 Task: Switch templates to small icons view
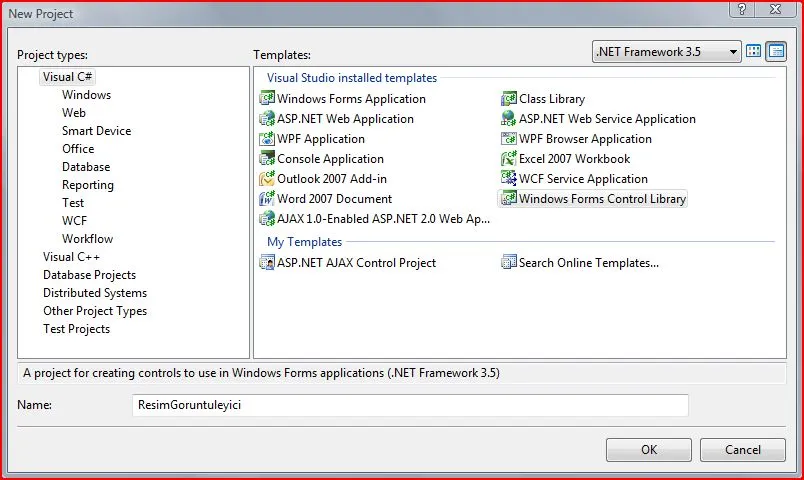[776, 51]
